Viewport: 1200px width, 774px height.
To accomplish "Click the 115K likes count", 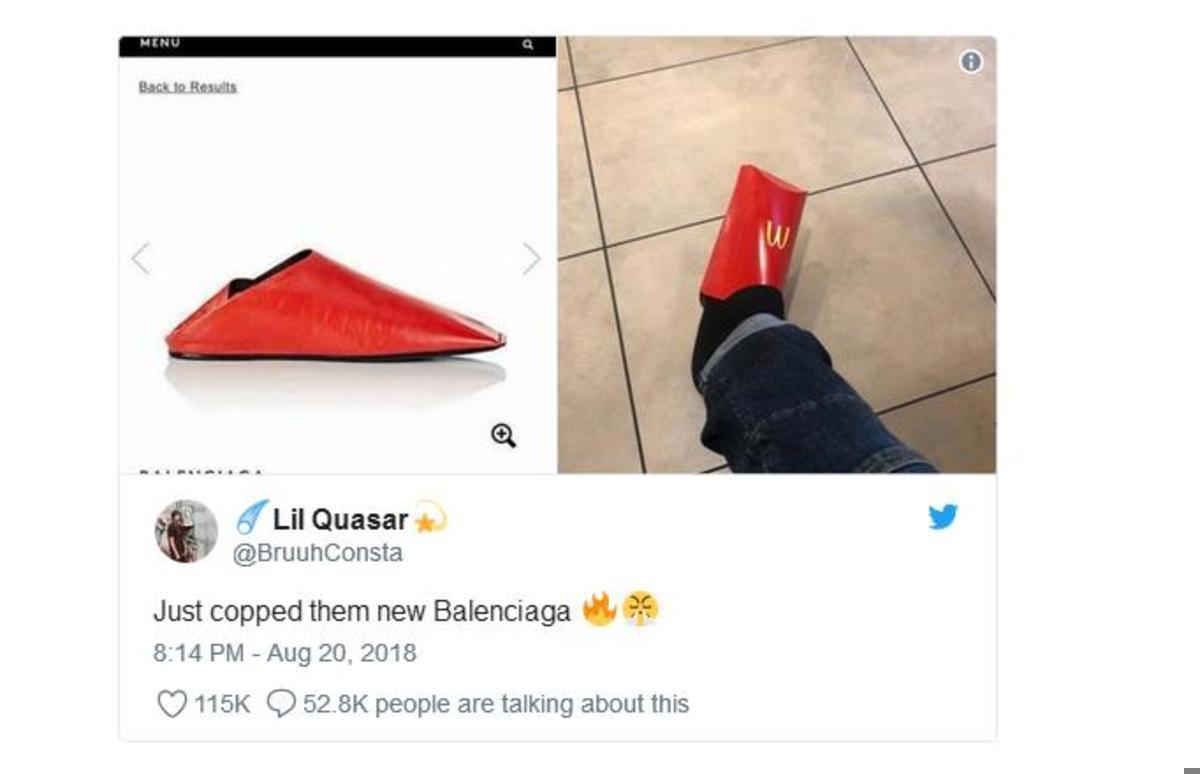I will [222, 704].
